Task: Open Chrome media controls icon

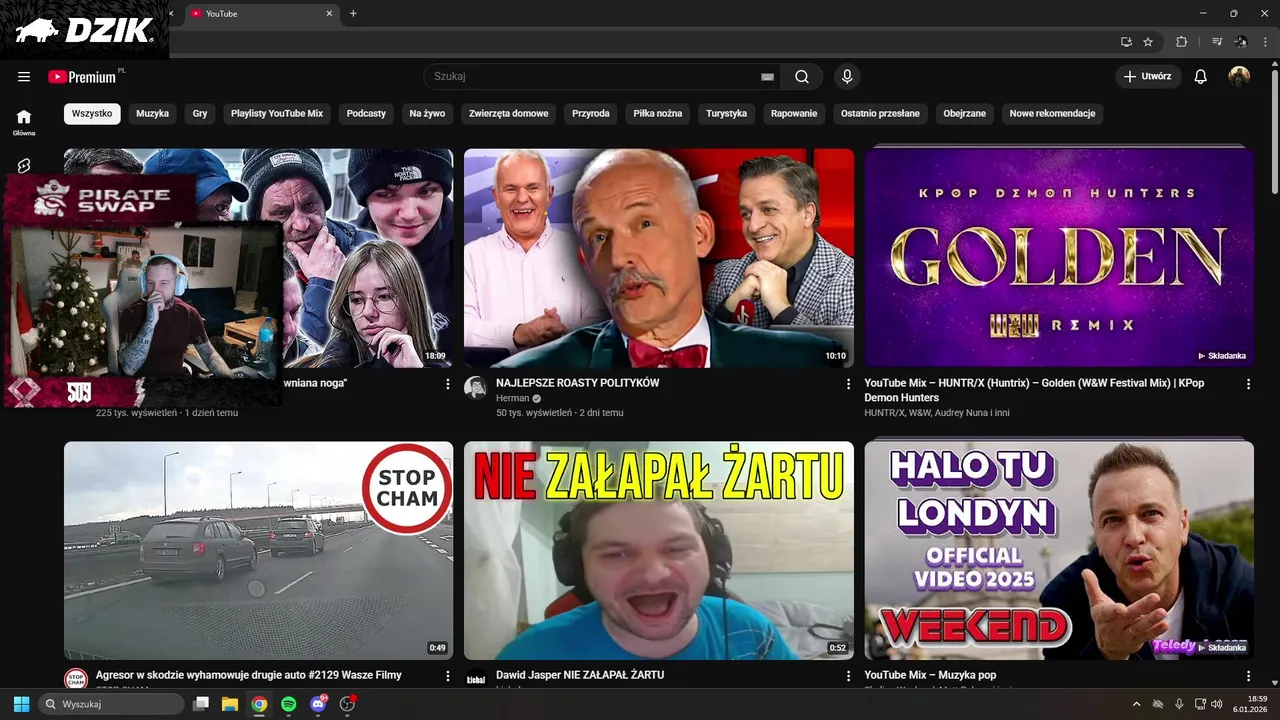Action: [x=1217, y=42]
